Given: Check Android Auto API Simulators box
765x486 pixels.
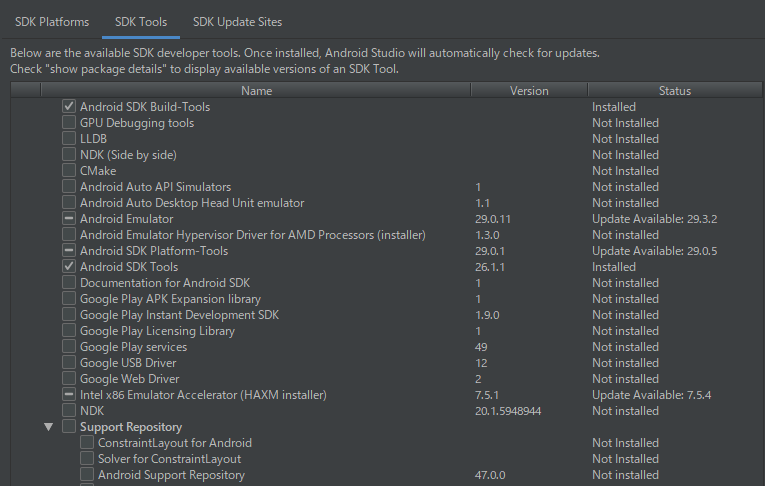Looking at the screenshot, I should click(x=69, y=186).
